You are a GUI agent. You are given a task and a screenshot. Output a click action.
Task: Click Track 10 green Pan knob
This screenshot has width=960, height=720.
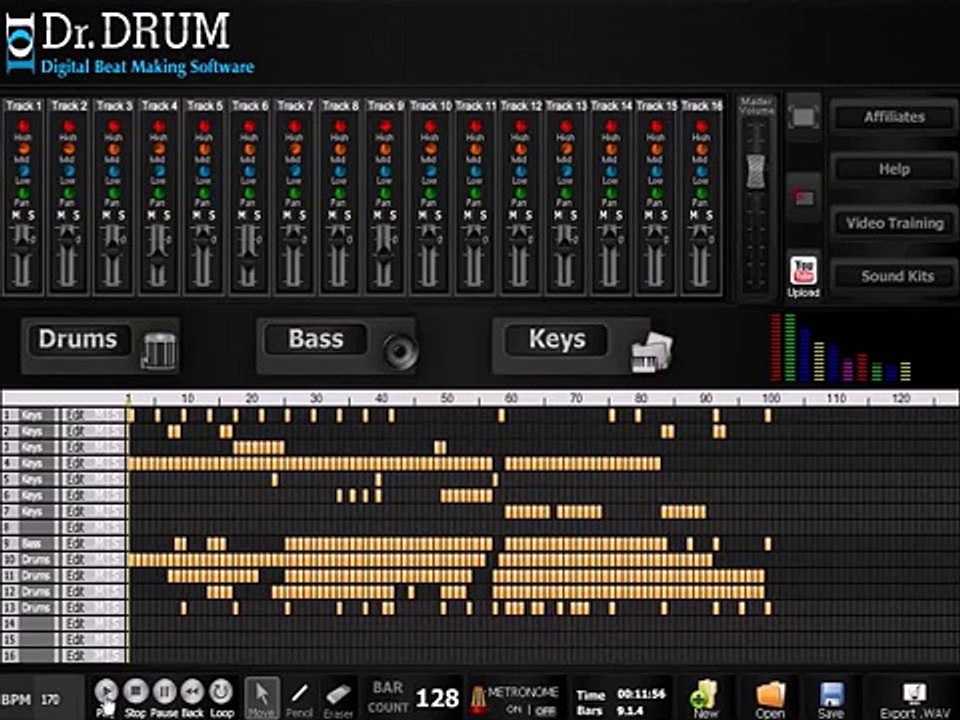tap(430, 192)
